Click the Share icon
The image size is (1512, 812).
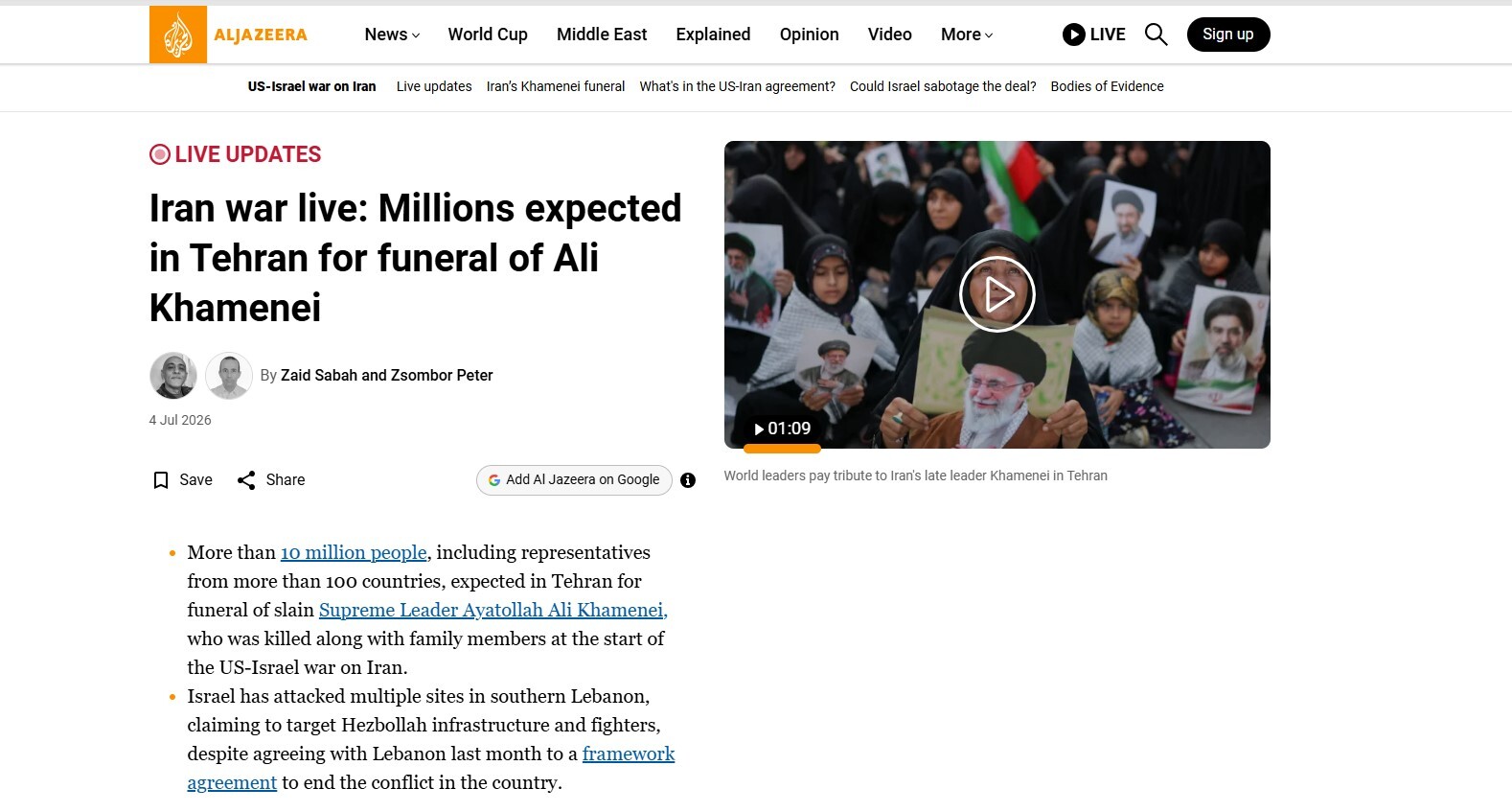tap(246, 480)
